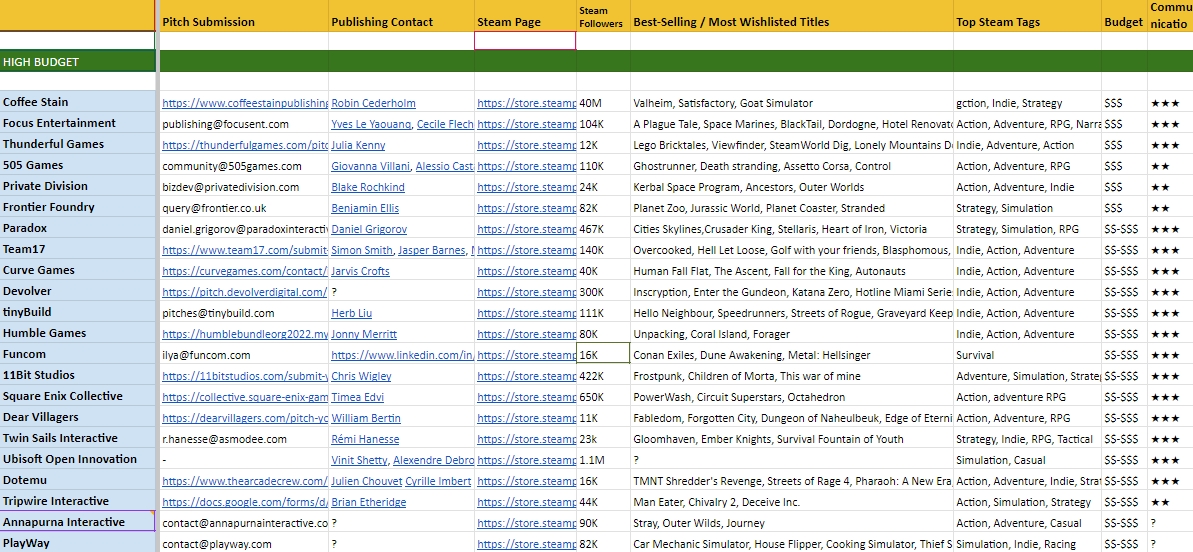Click the Funcom LinkedIn contact link

point(402,355)
